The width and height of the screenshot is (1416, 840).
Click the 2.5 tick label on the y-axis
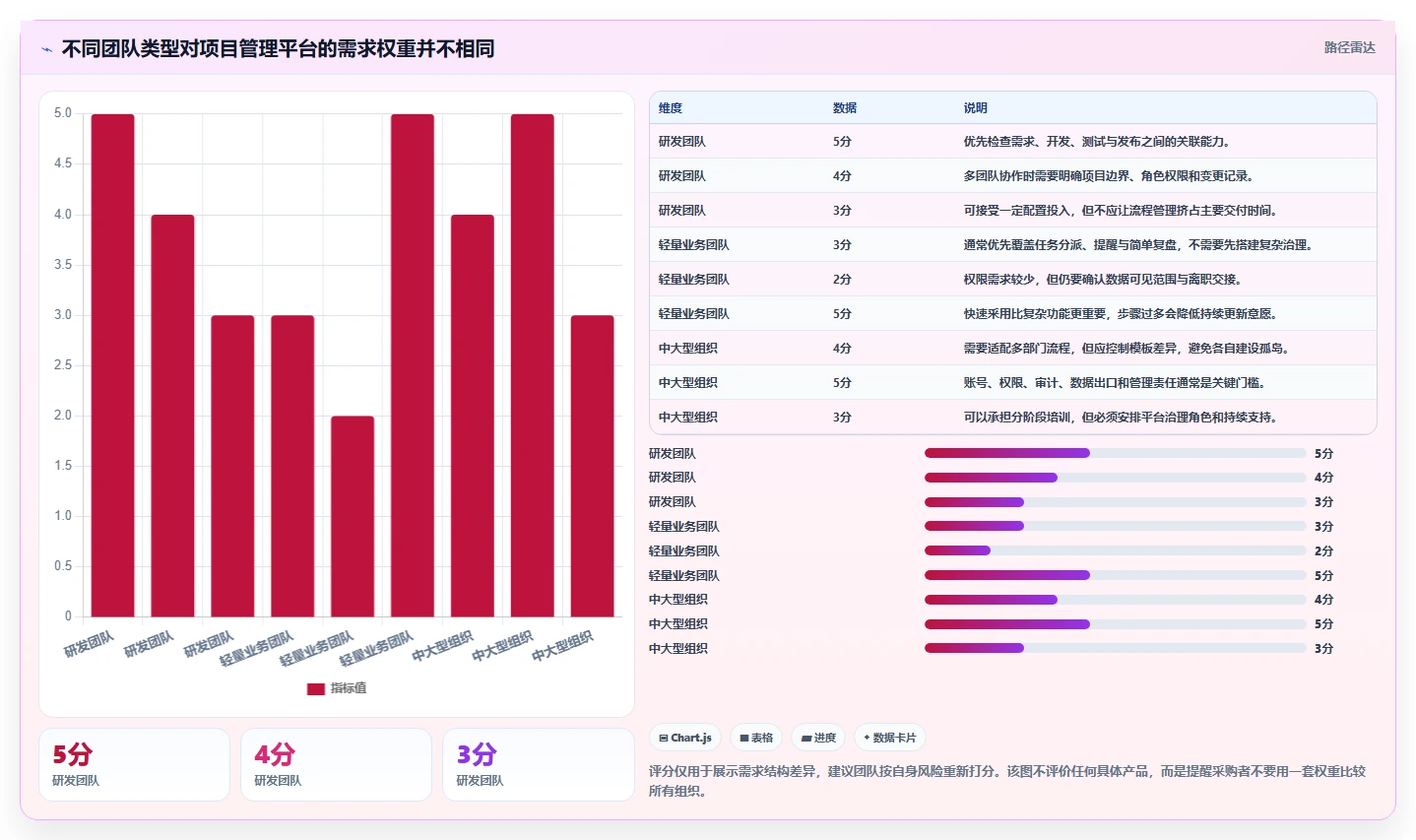click(x=63, y=365)
